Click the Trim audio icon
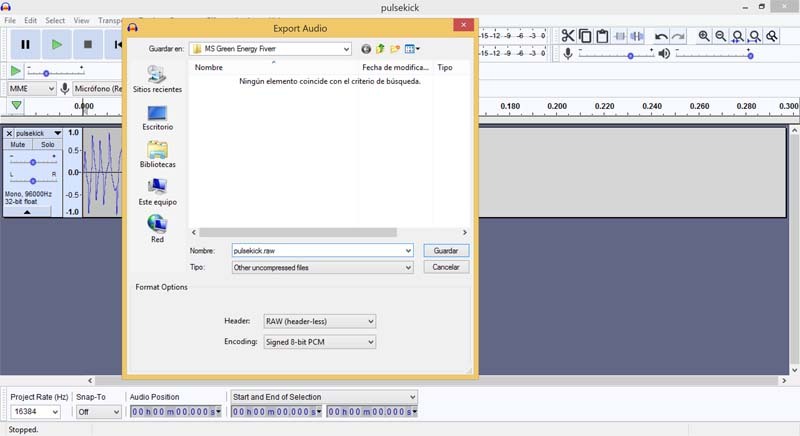Screen dimensions: 800x436 [620, 36]
